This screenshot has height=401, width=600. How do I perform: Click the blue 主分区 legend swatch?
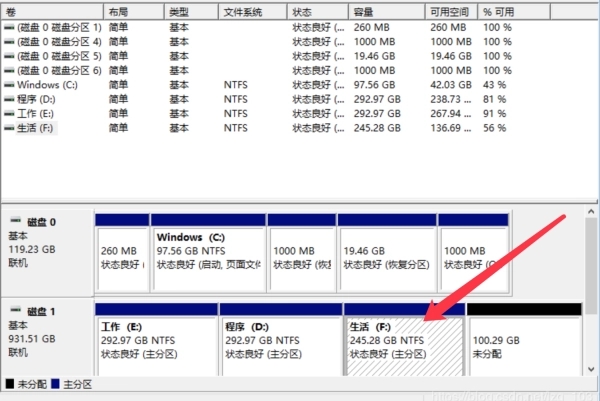(x=57, y=384)
